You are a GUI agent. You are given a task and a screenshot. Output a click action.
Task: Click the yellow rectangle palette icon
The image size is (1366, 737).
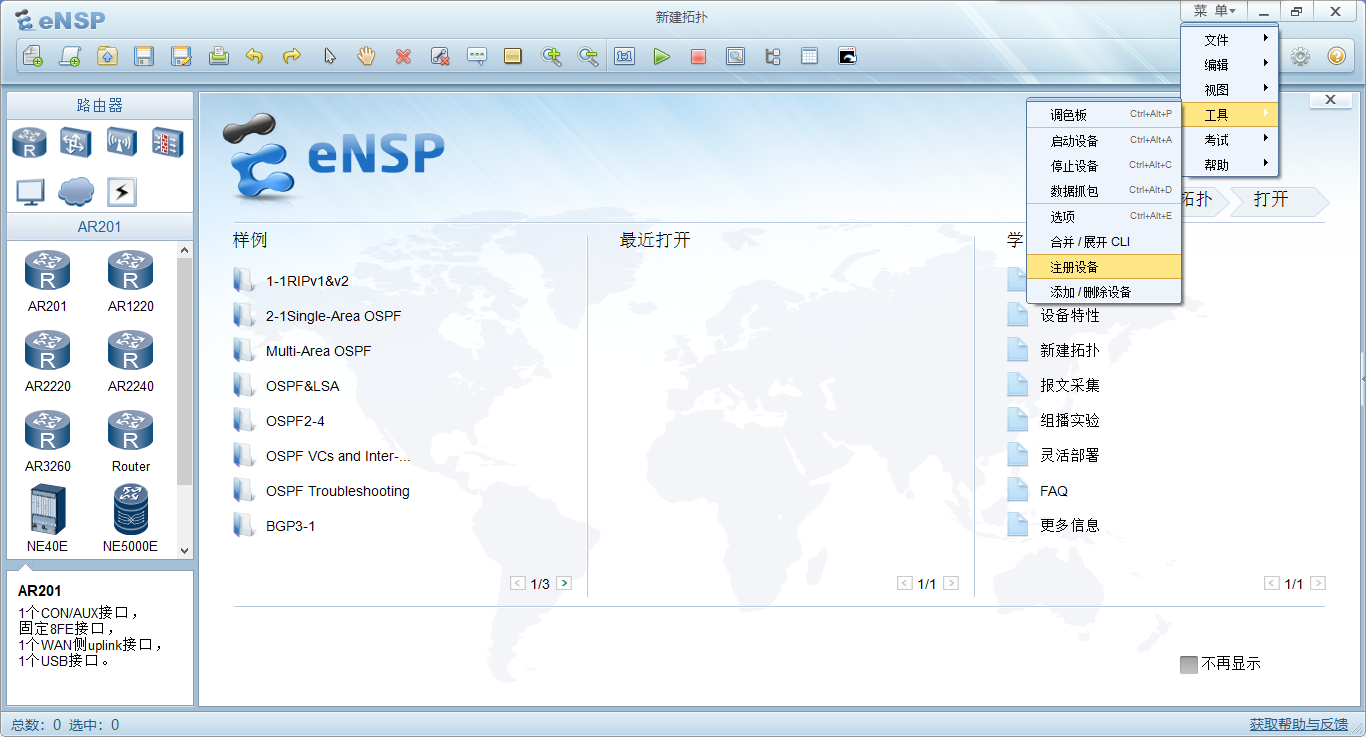513,57
